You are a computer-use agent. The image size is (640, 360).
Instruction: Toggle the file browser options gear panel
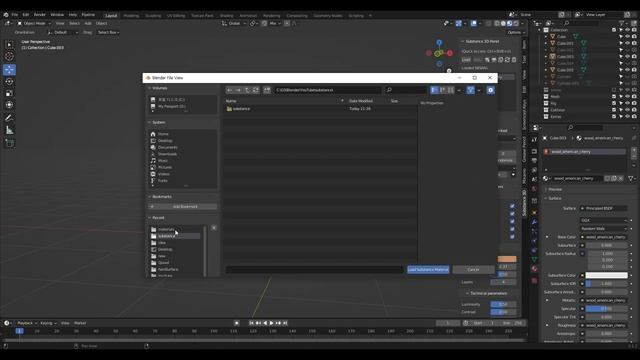[491, 90]
